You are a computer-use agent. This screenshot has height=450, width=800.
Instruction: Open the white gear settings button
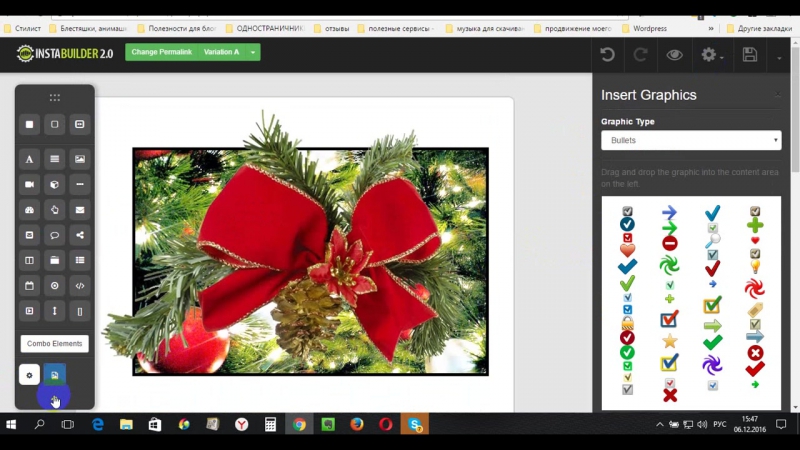coord(30,375)
